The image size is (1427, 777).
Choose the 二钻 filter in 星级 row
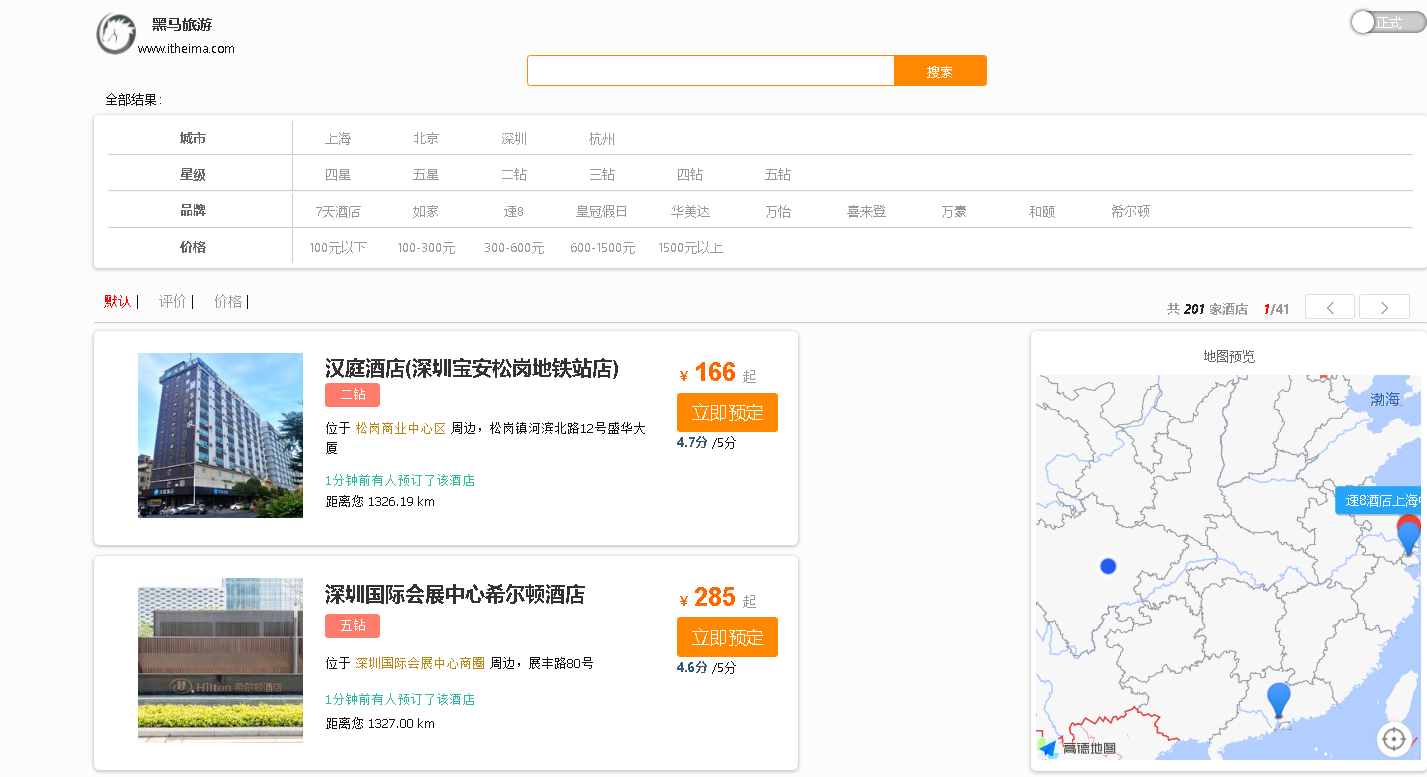point(514,175)
